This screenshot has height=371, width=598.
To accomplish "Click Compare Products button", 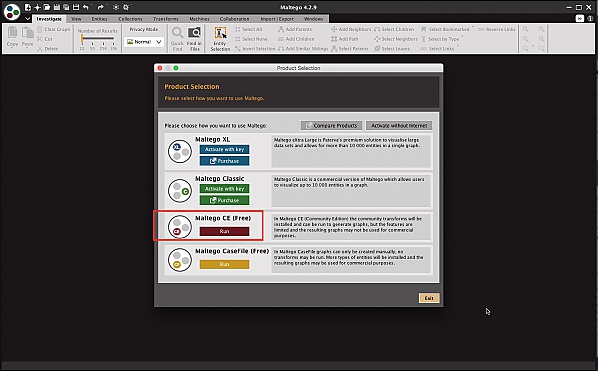I will (331, 125).
